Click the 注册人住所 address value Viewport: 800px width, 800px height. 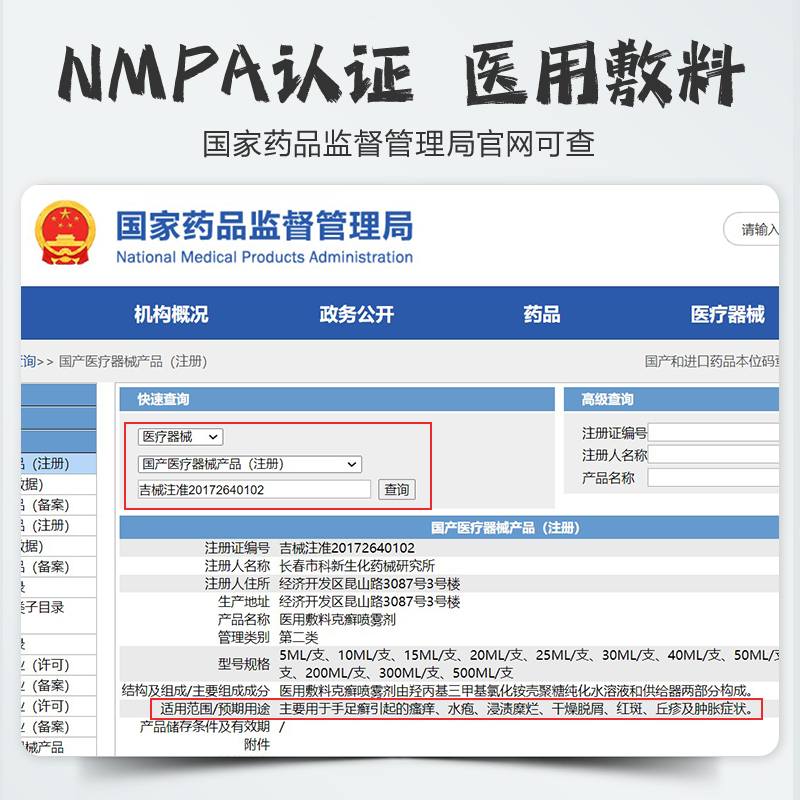click(x=370, y=584)
